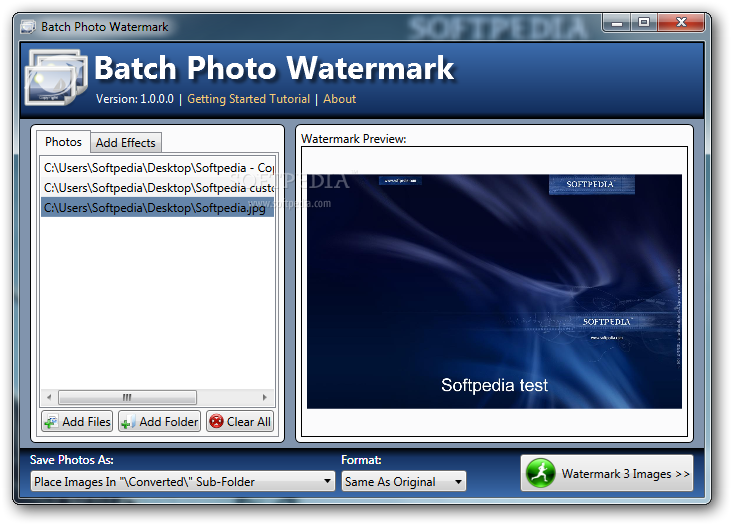Select the Softpedia custom file row
732x525 pixels.
pos(158,188)
